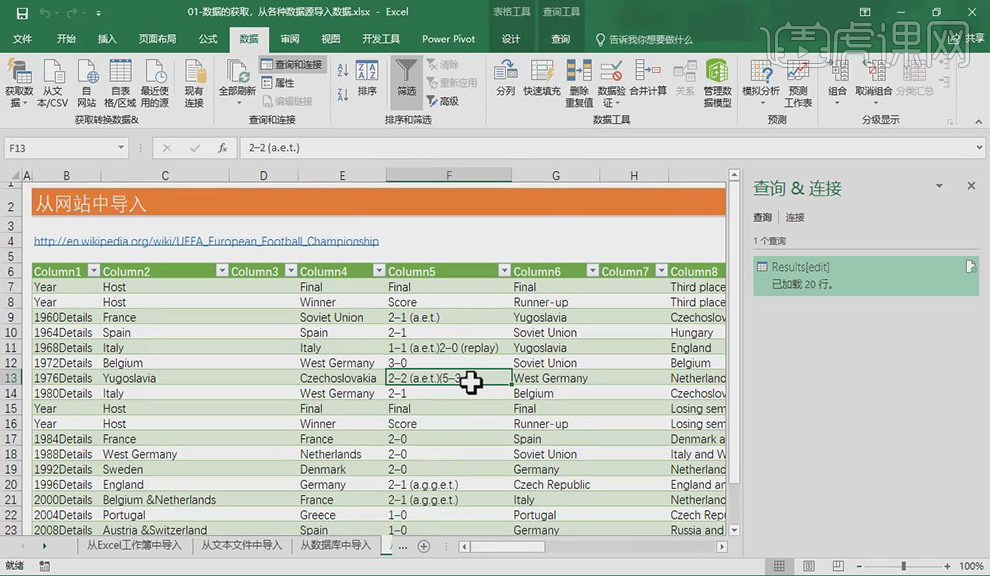This screenshot has width=990, height=576.
Task: Add a new sheet with plus button
Action: click(x=424, y=546)
